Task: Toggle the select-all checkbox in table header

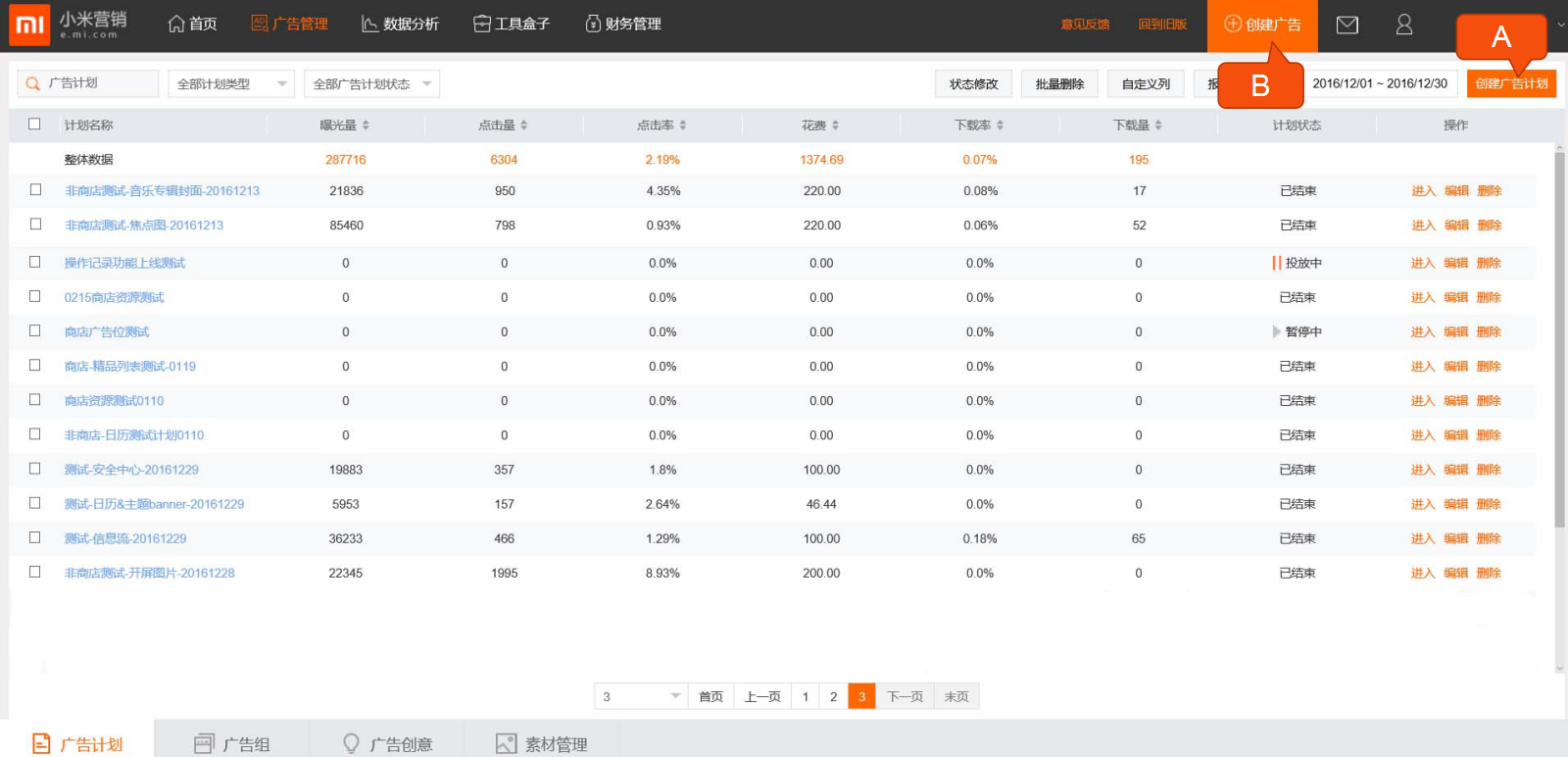Action: [x=35, y=125]
